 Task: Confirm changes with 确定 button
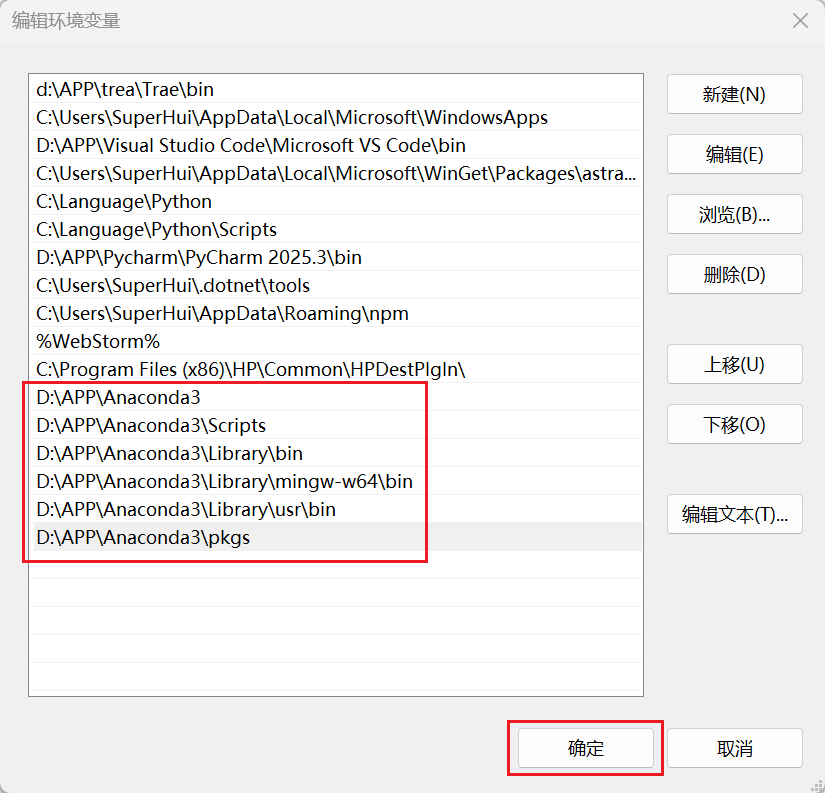tap(586, 748)
